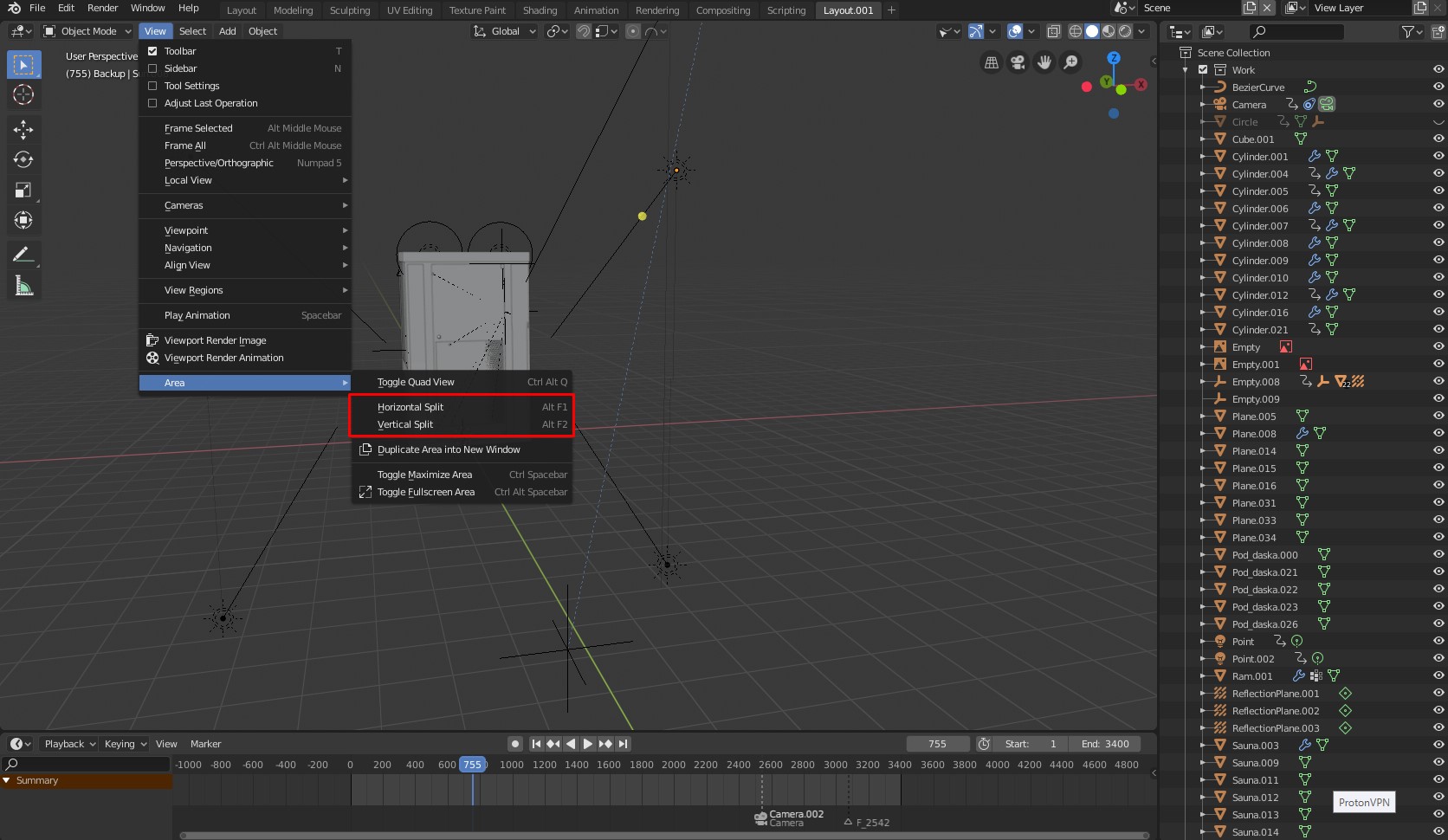
Task: Activate the Scale tool
Action: tap(23, 190)
